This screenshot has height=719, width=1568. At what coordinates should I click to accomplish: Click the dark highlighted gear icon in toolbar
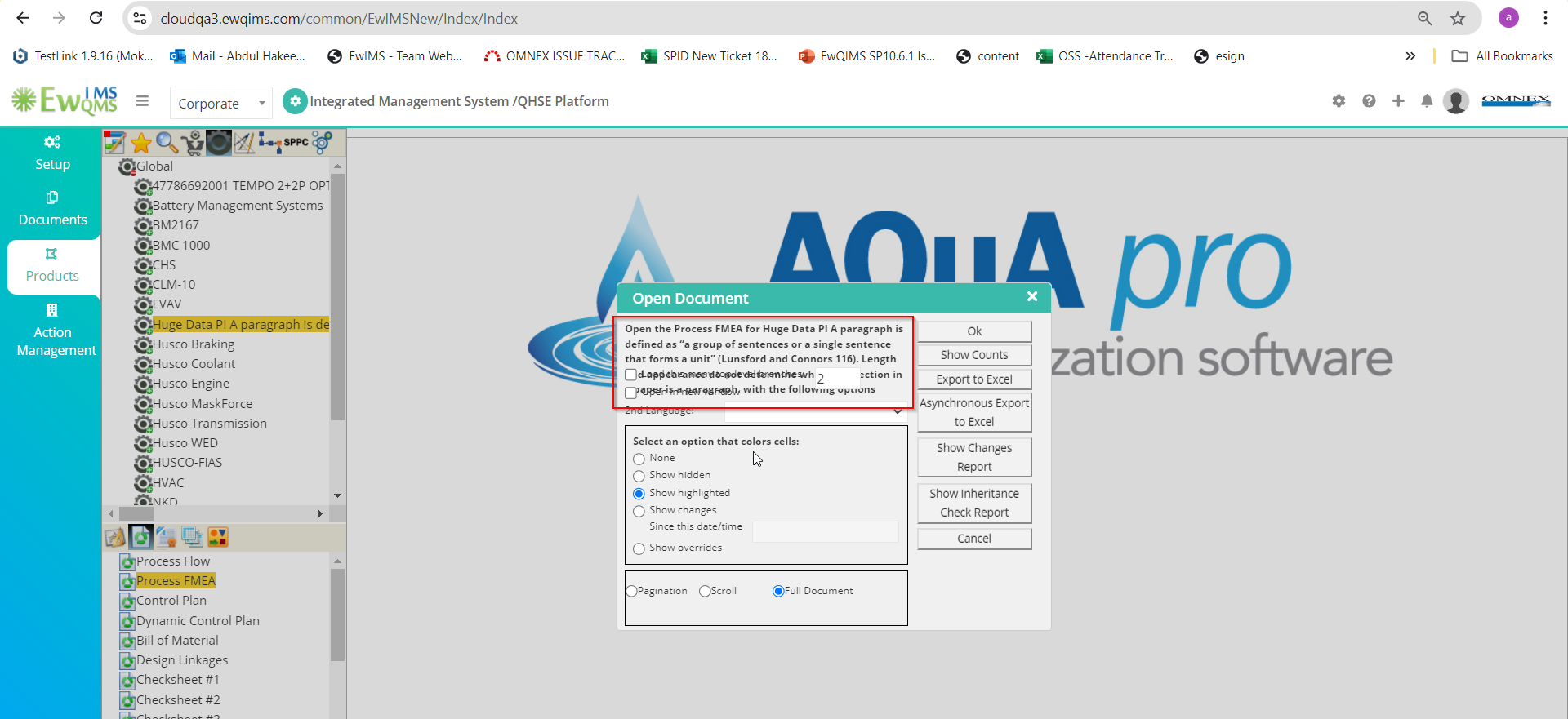coord(218,143)
